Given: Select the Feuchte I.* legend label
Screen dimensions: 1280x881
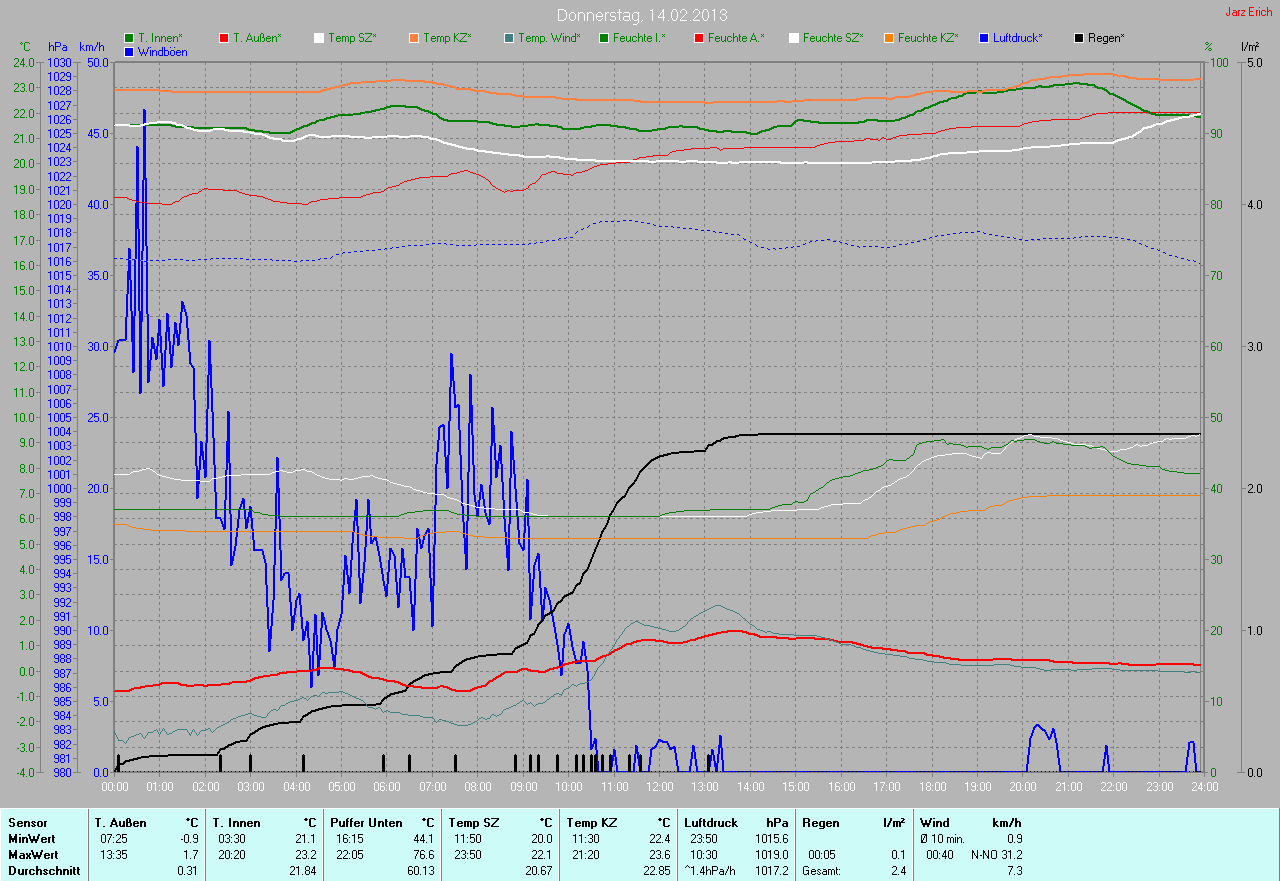Looking at the screenshot, I should click(x=639, y=38).
